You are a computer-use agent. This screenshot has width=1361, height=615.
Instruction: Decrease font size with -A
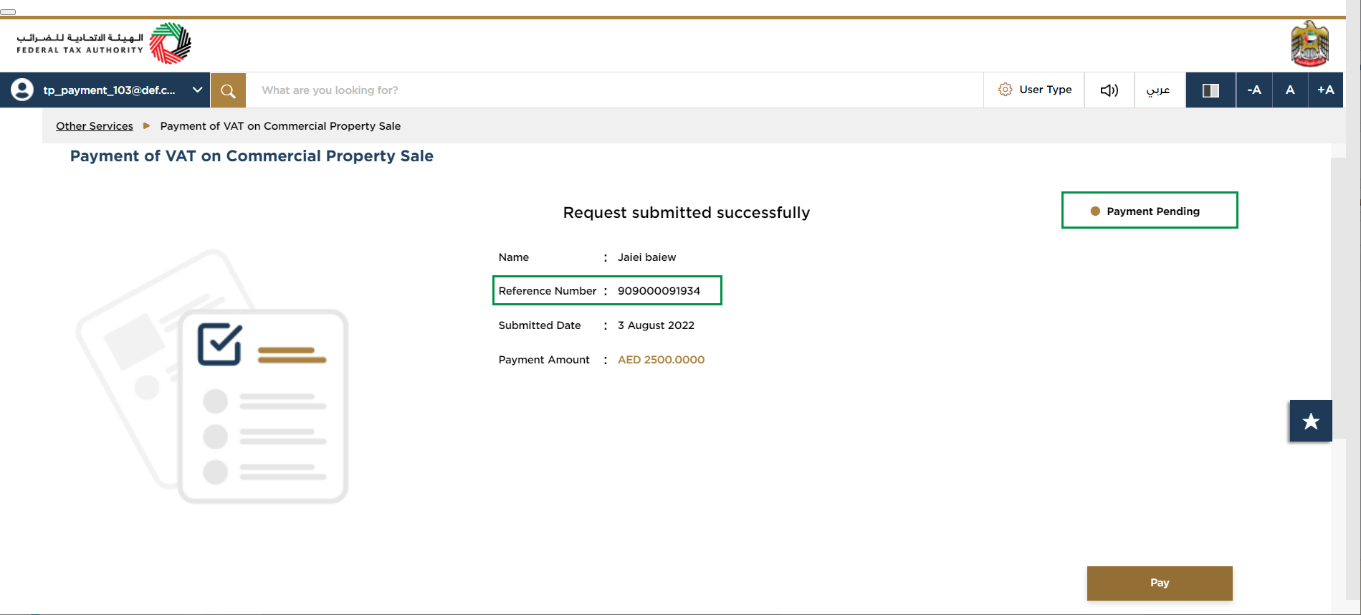coord(1254,90)
